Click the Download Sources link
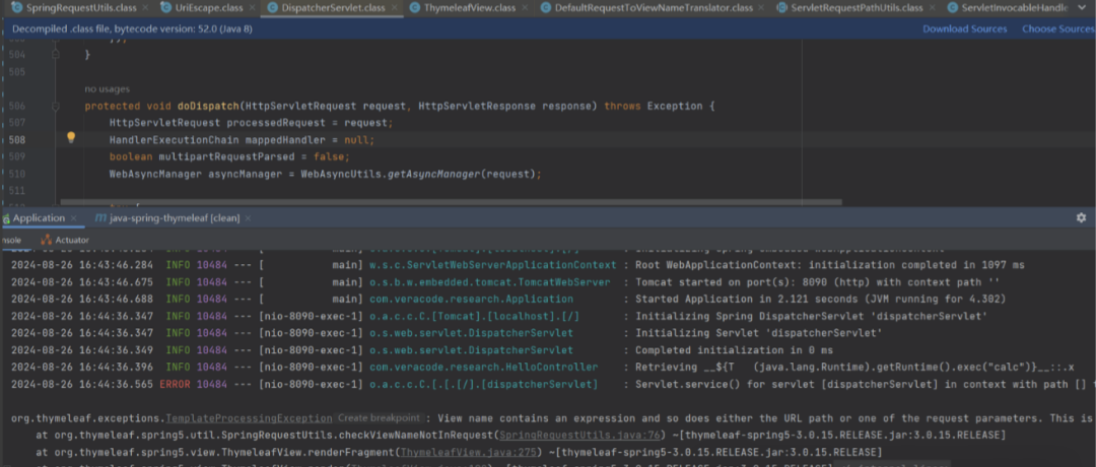1096x467 pixels. pos(965,29)
